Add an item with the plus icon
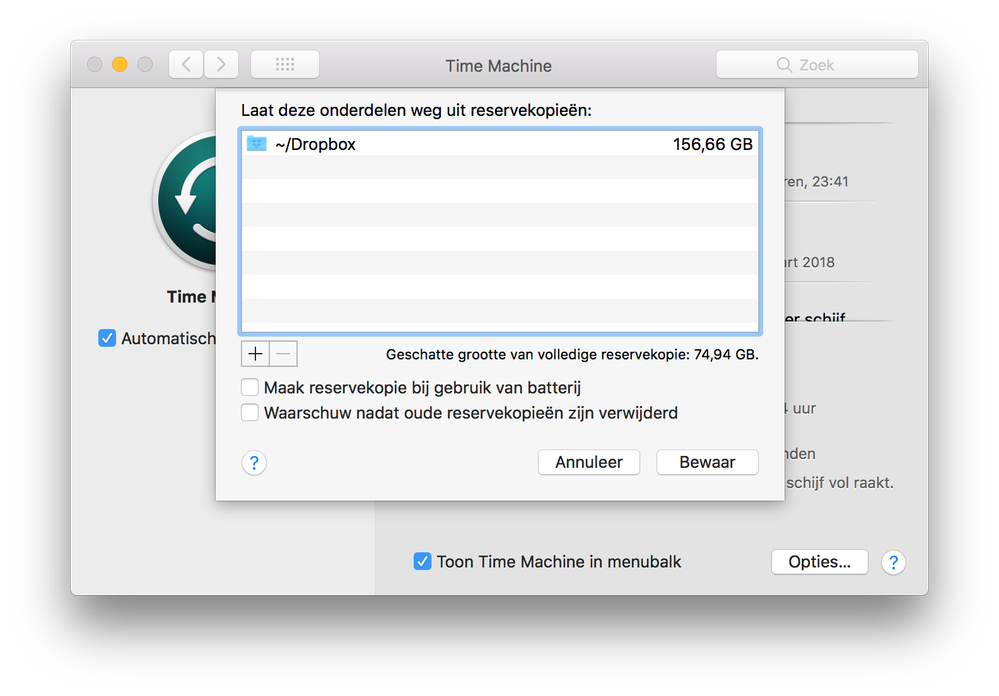Viewport: 999px width, 696px height. 255,353
